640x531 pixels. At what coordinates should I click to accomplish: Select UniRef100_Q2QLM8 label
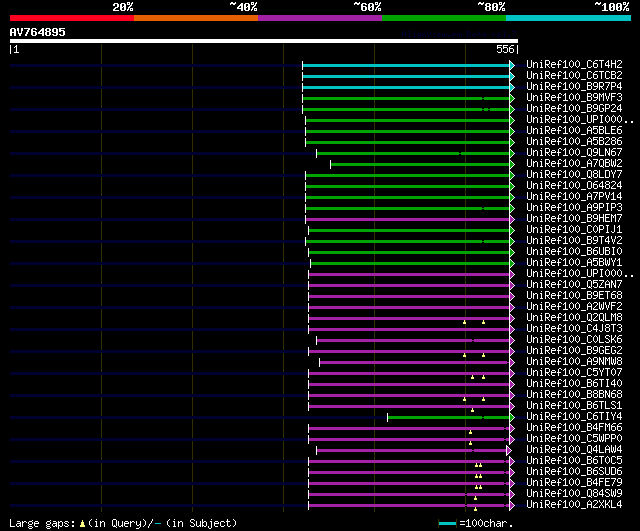coord(574,318)
